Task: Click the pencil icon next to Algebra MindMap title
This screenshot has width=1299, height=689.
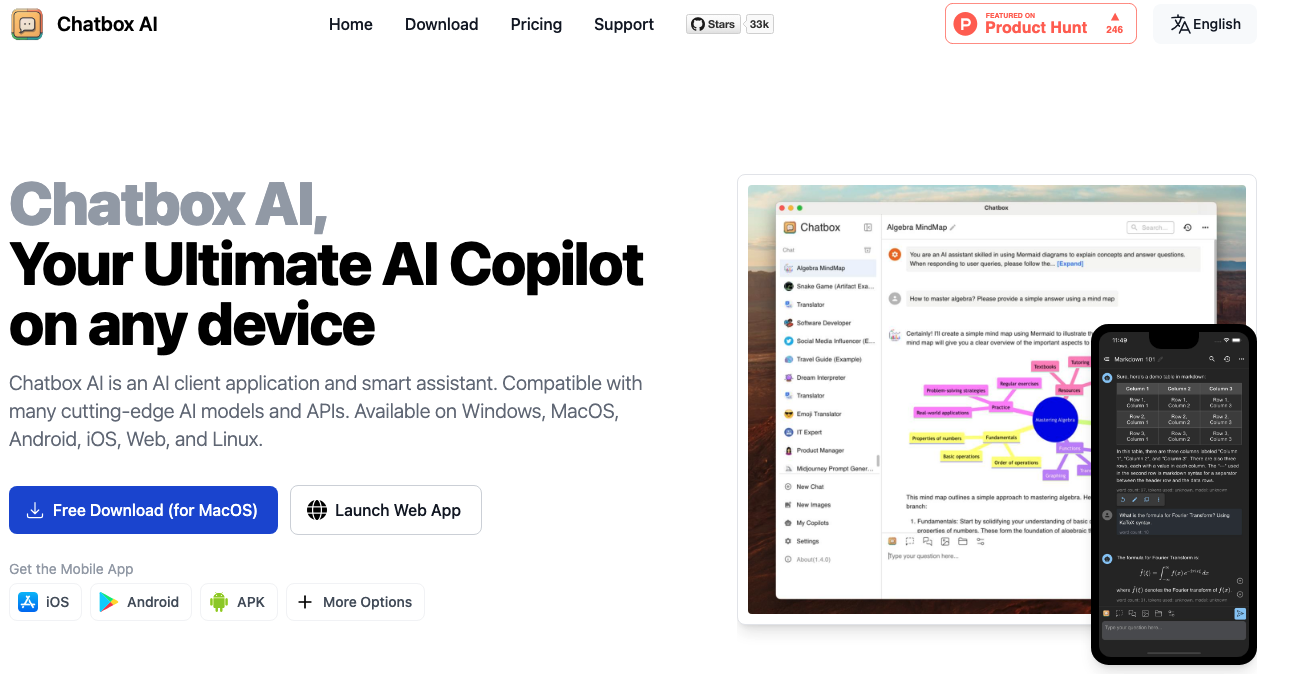Action: tap(953, 227)
